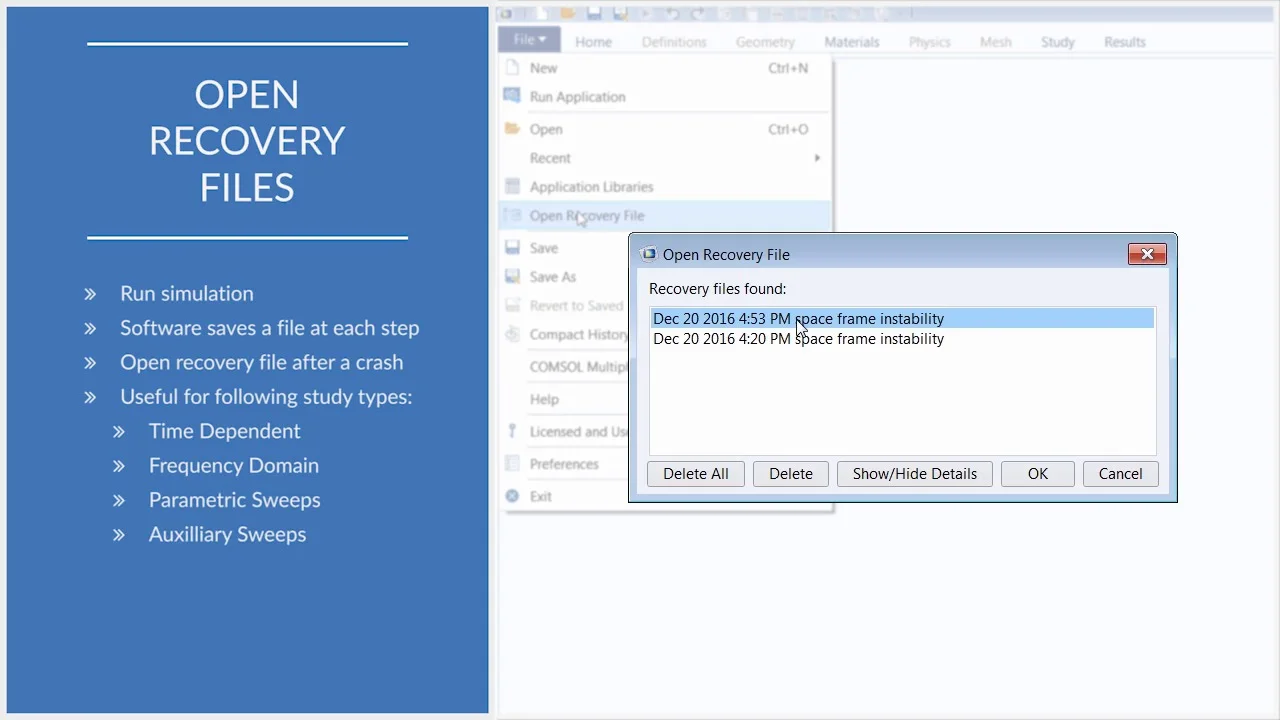Click the Save As icon in quick access toolbar
This screenshot has width=1280, height=720.
pos(620,14)
